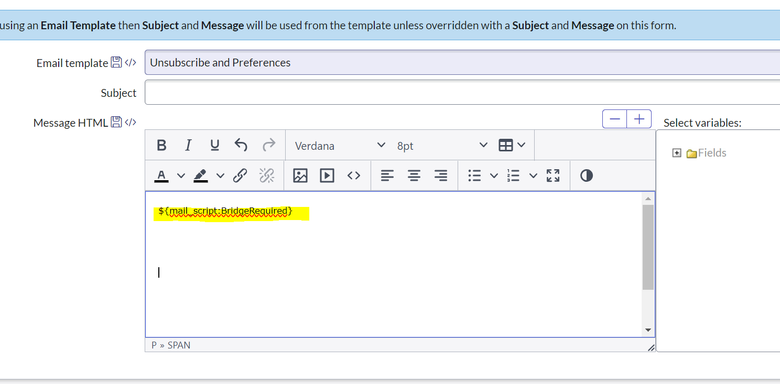Align text center
The image size is (780, 384).
tap(414, 176)
